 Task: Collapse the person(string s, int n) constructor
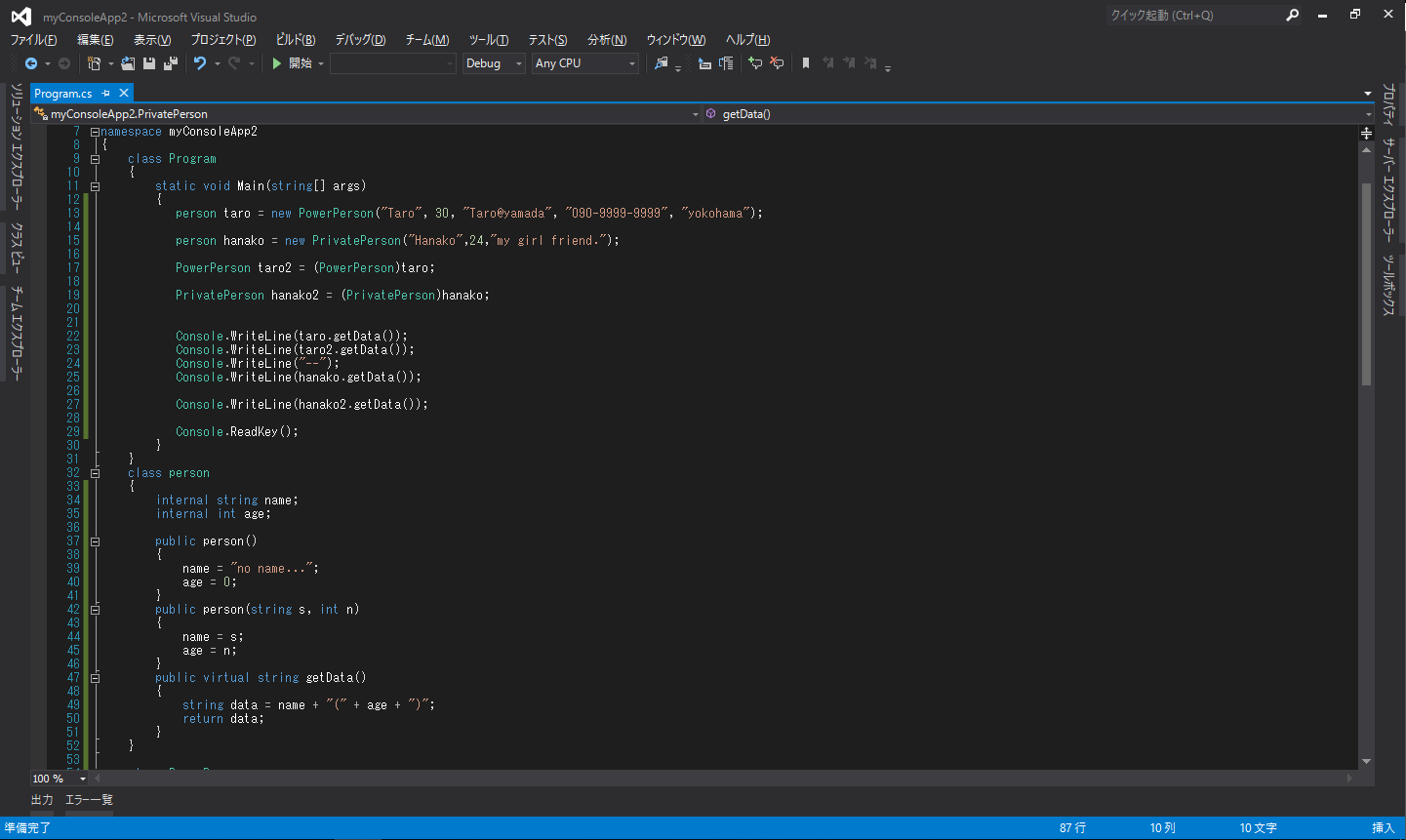coord(95,610)
